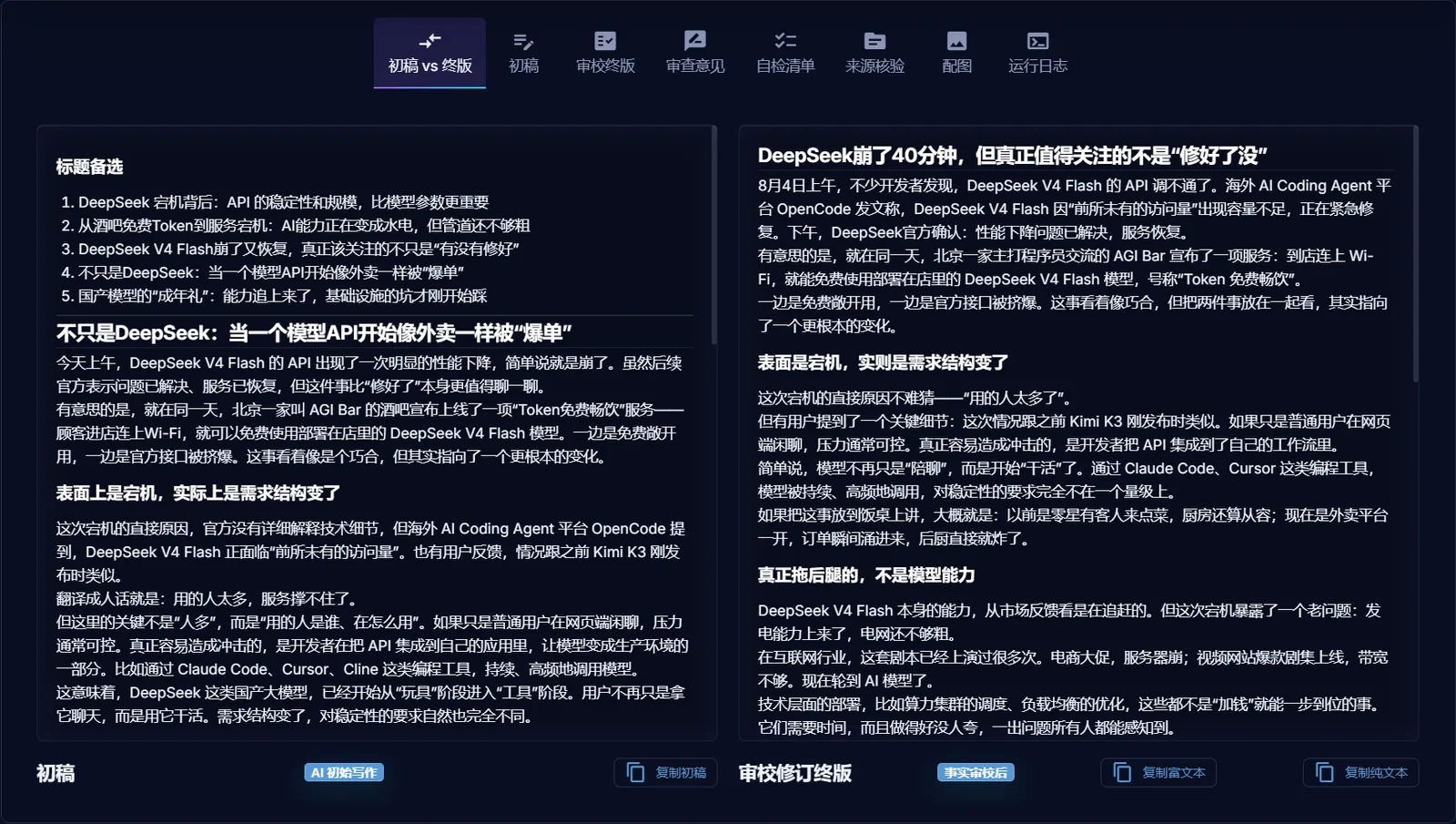View the 运行日志 tab
Screen dimensions: 1456x824
1037,53
